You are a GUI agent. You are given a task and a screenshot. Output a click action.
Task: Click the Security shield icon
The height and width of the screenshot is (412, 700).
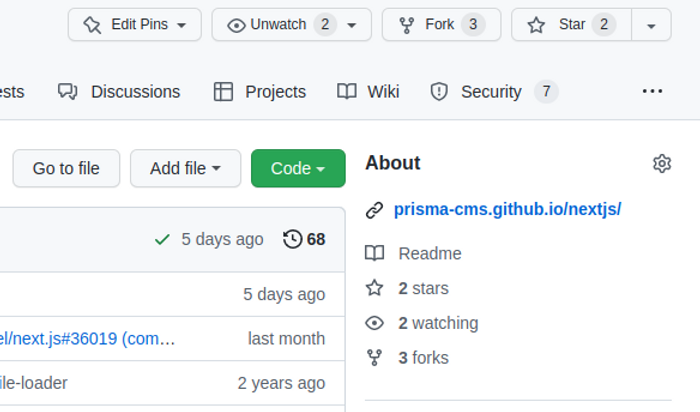pos(439,92)
